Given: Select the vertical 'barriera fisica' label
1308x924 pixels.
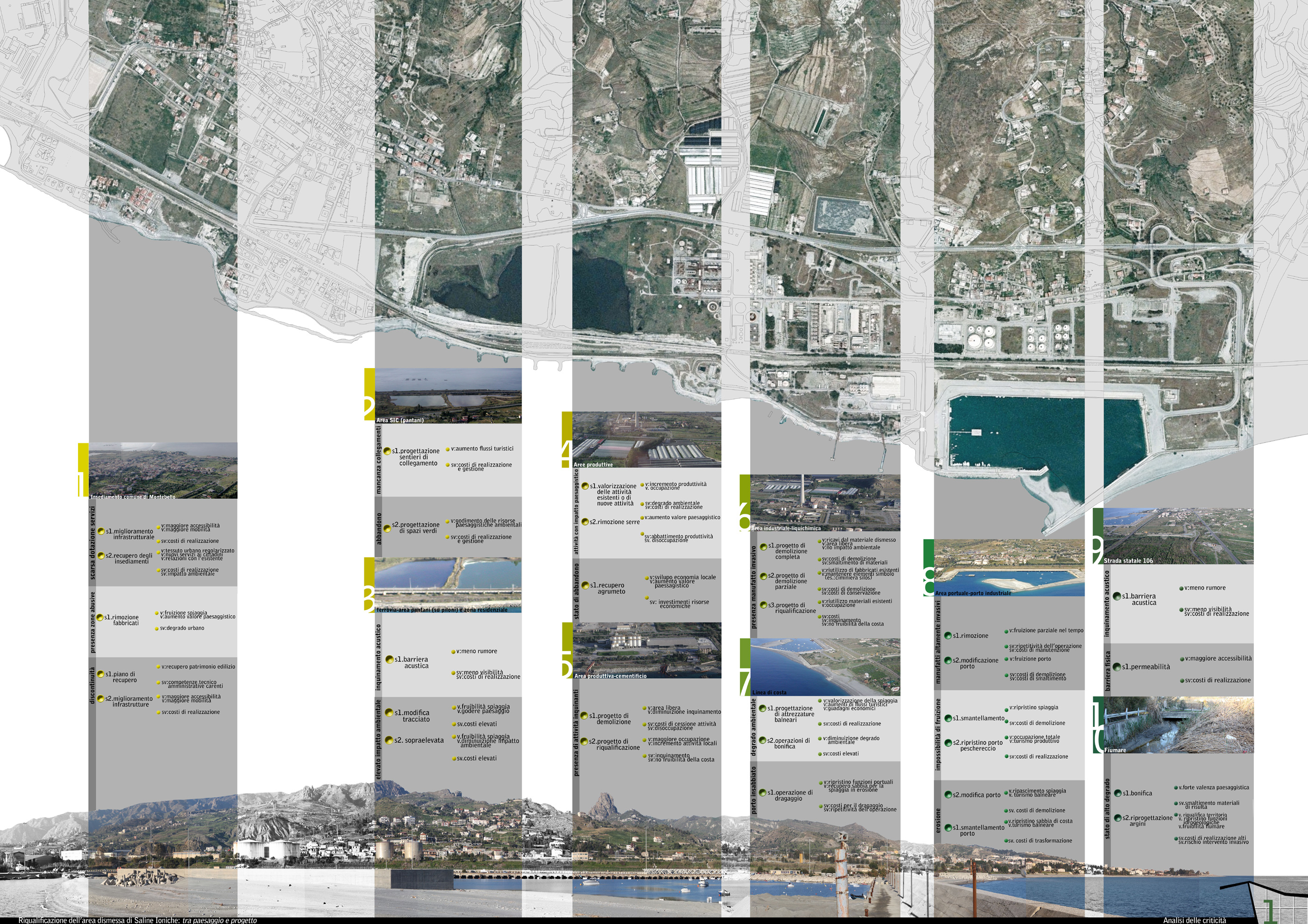Looking at the screenshot, I should (1108, 671).
